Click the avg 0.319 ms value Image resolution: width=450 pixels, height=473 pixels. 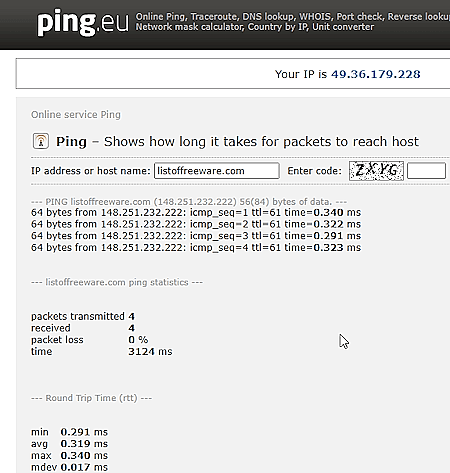(x=84, y=444)
